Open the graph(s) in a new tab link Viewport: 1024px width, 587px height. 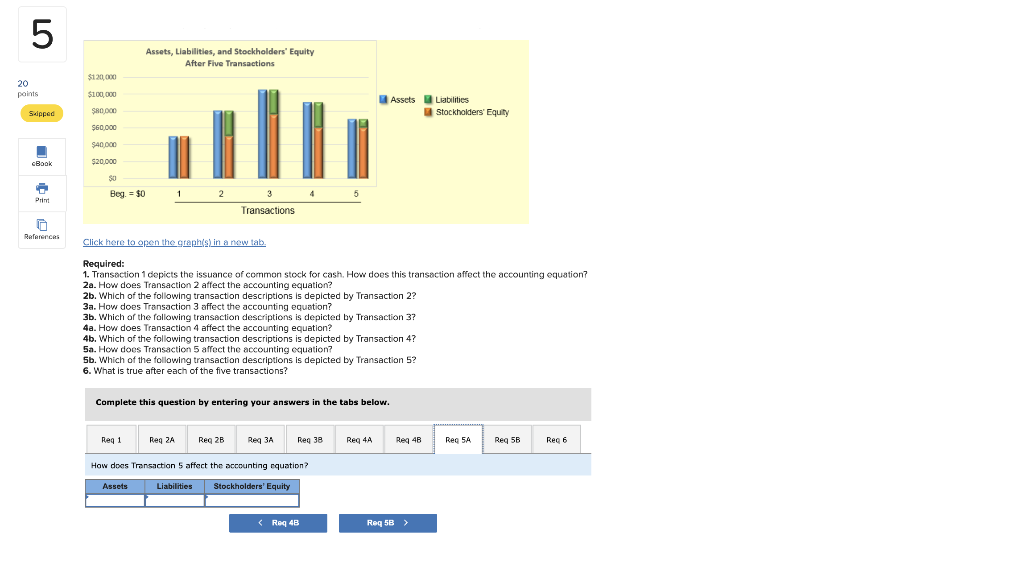pos(172,241)
